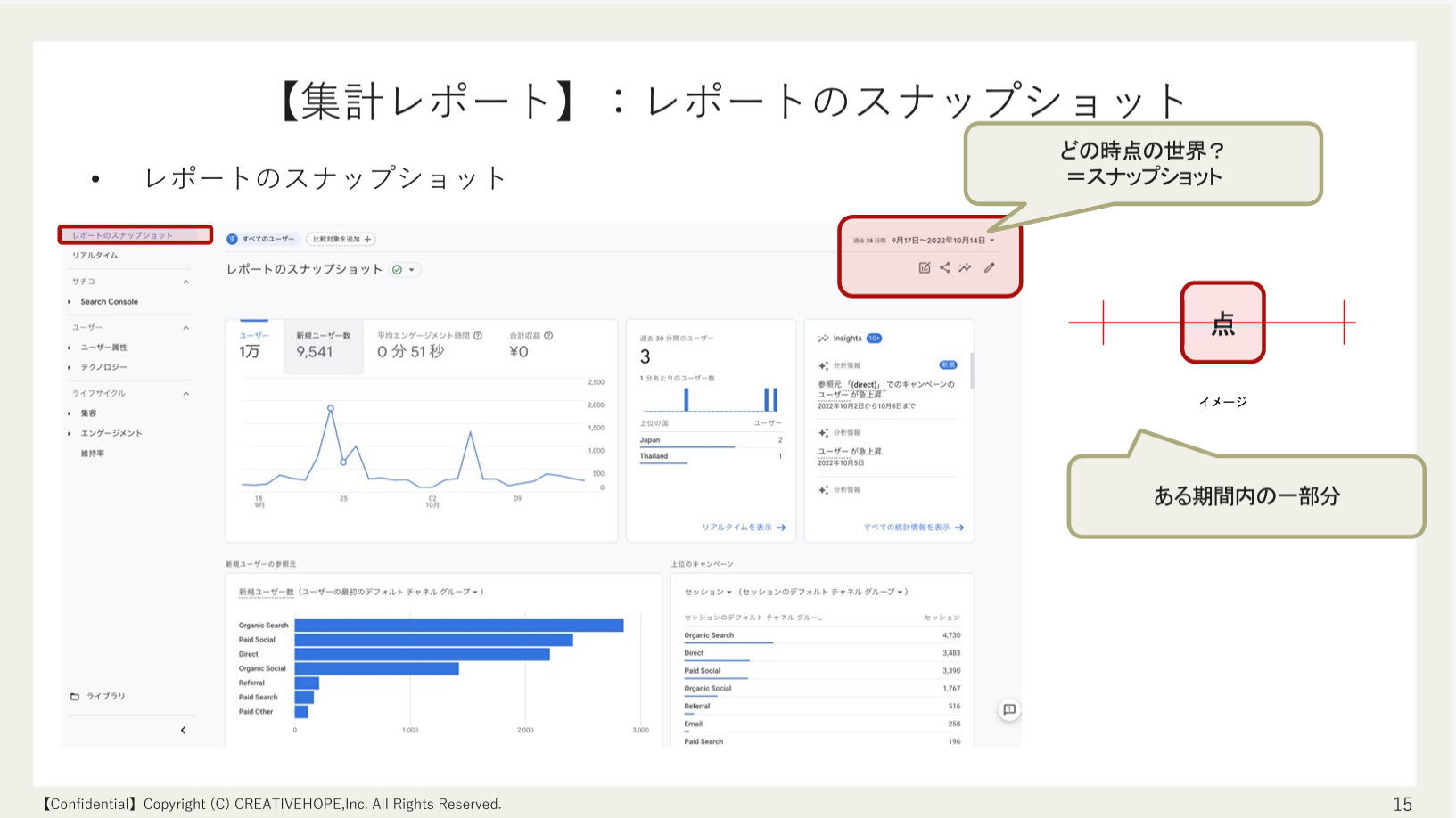Expand the ユーザー属性 item
Screen dimensions: 1456x818
(70, 348)
